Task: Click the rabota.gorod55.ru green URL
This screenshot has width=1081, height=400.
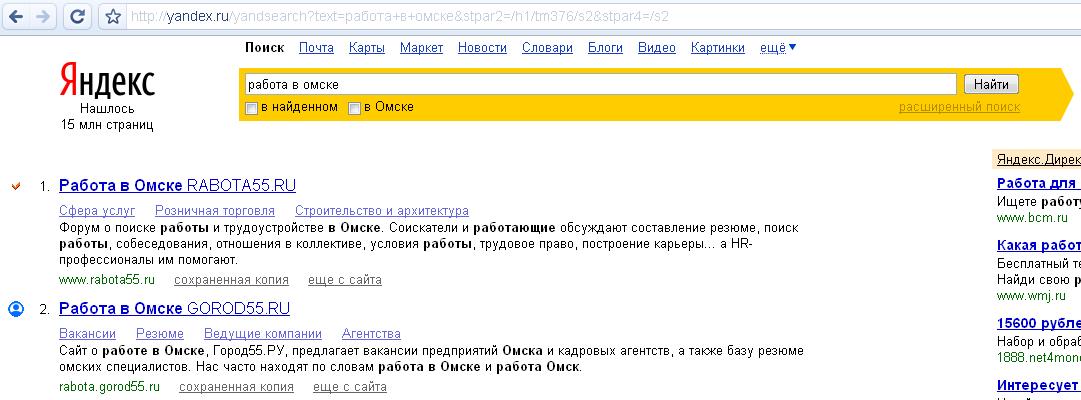Action: (109, 387)
